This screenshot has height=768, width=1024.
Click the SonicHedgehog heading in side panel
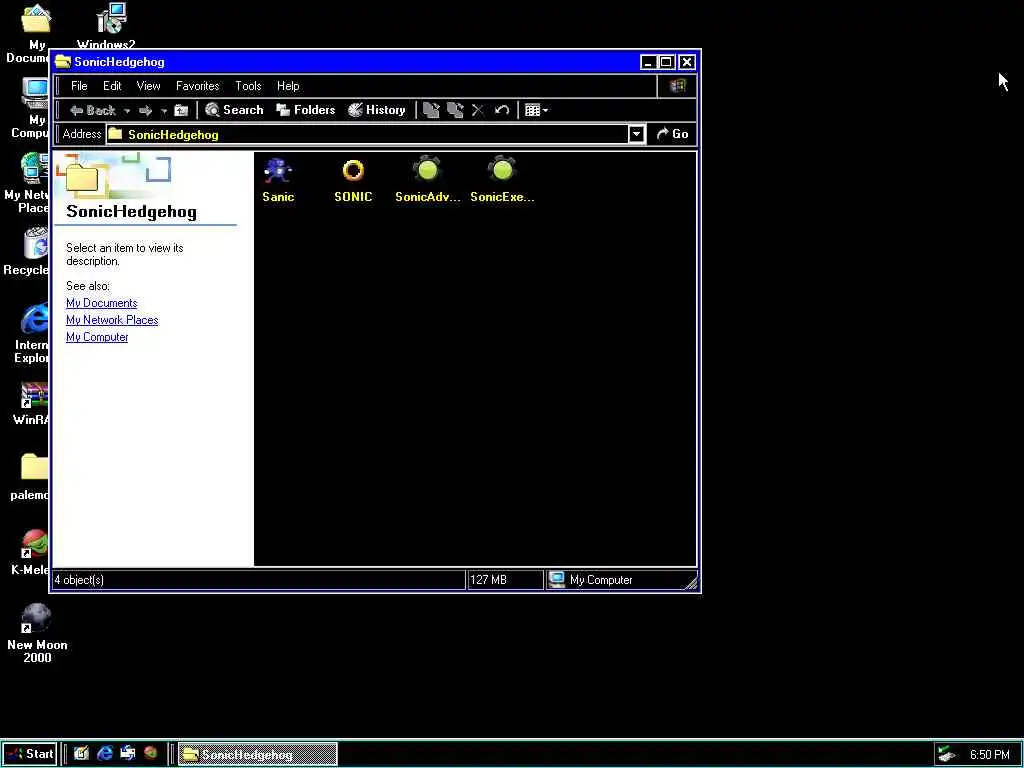131,212
